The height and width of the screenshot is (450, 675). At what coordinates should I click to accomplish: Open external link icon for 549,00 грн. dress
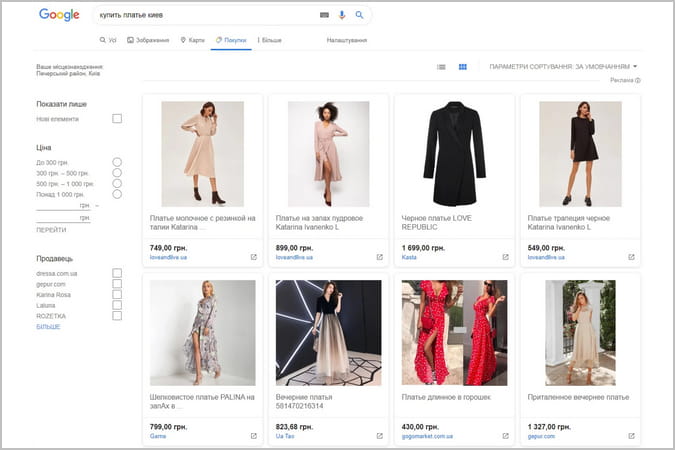(631, 257)
